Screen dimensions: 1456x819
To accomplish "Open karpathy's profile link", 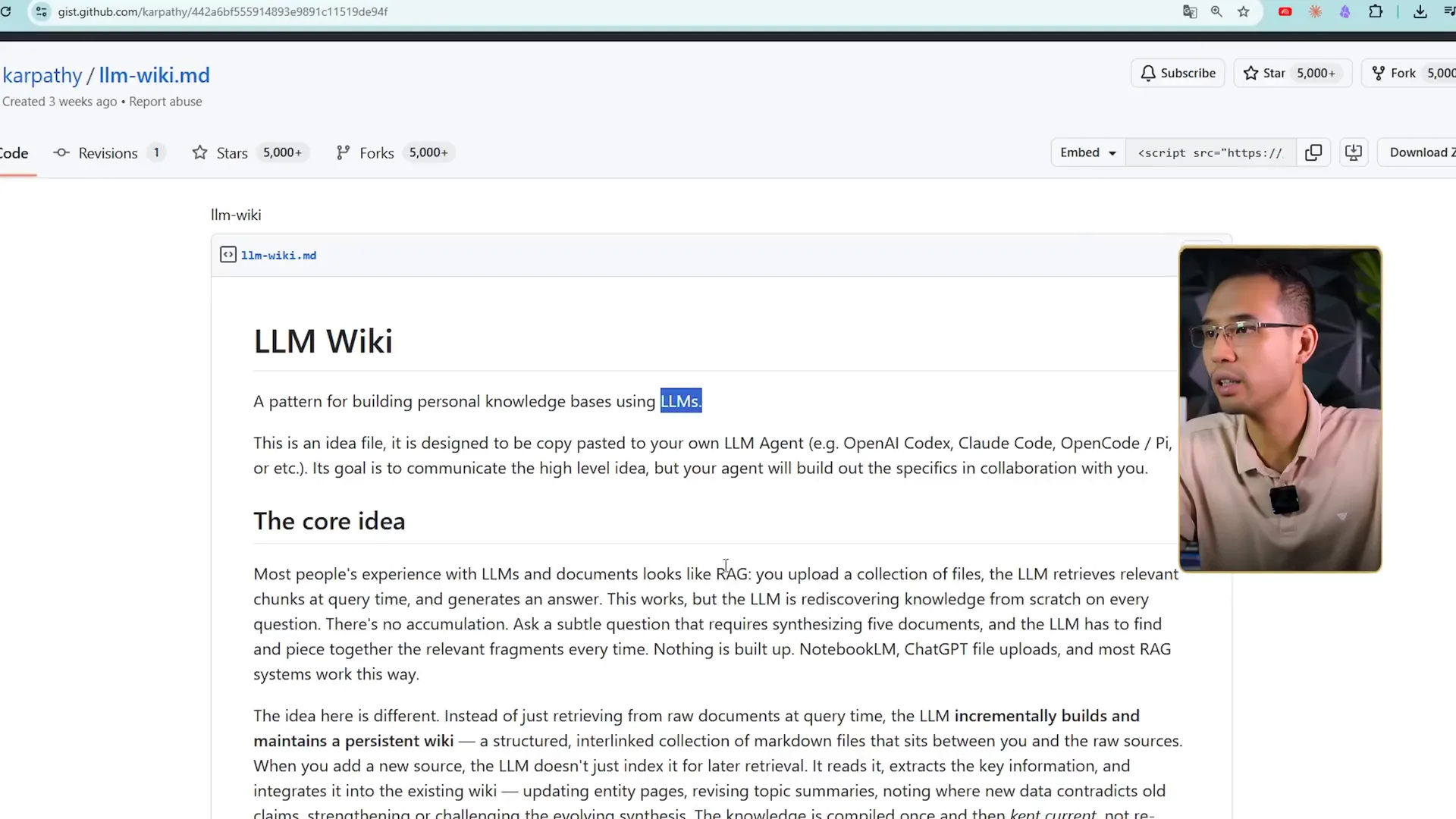I will point(42,75).
